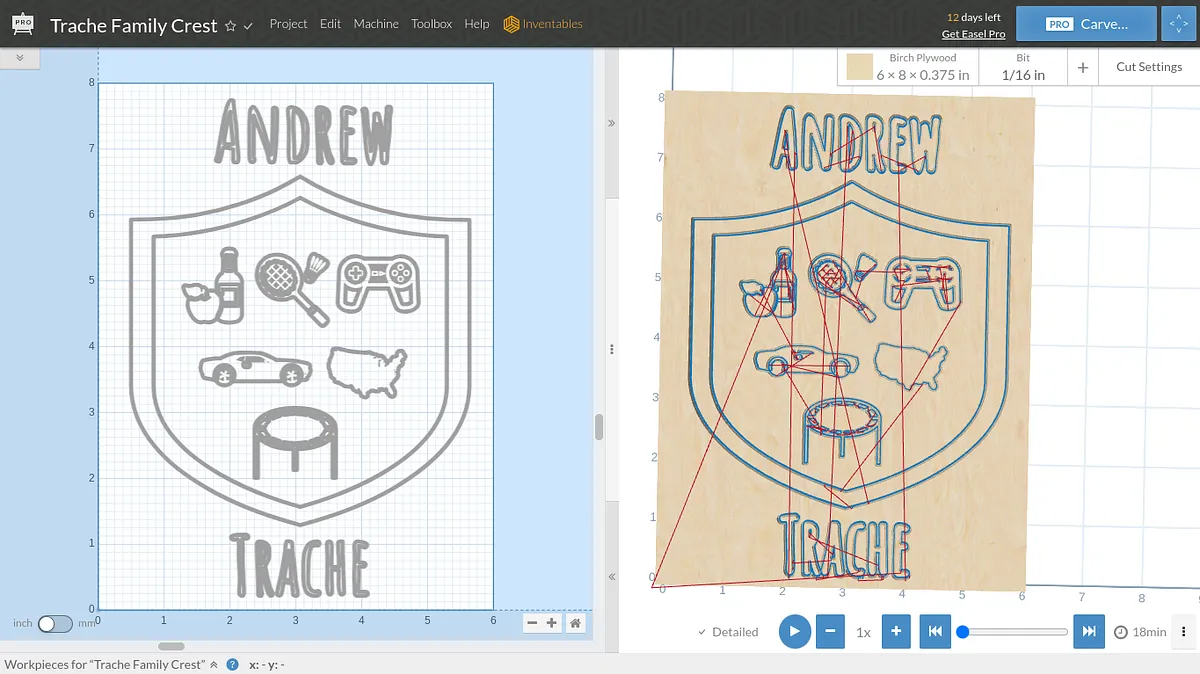1200x674 pixels.
Task: Rewind simulation to the start
Action: pos(935,632)
